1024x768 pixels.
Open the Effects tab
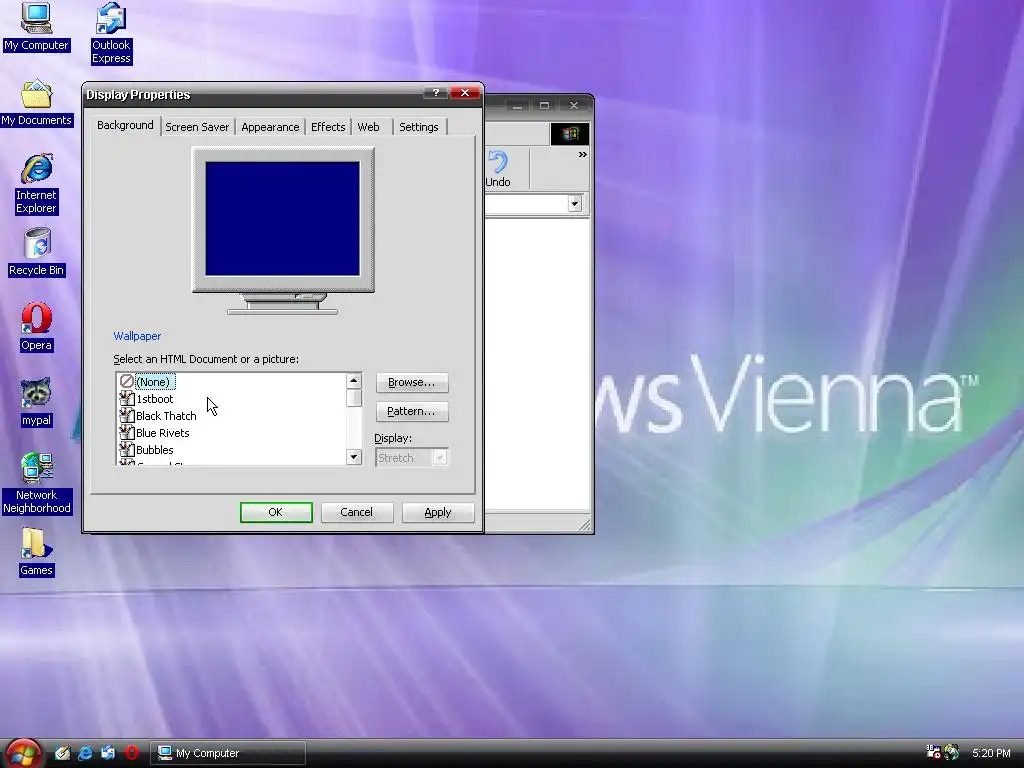328,127
